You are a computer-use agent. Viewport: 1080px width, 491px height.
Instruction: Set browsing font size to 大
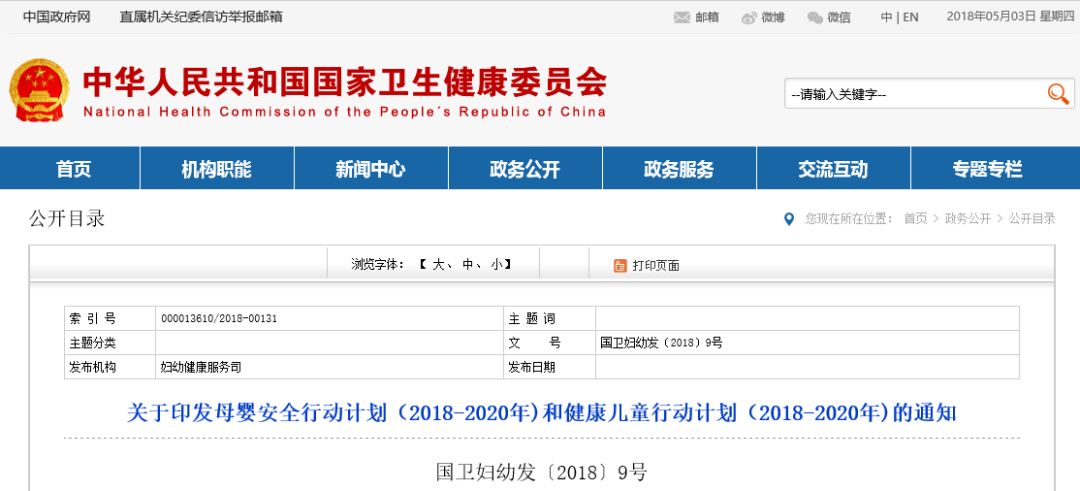tap(438, 265)
